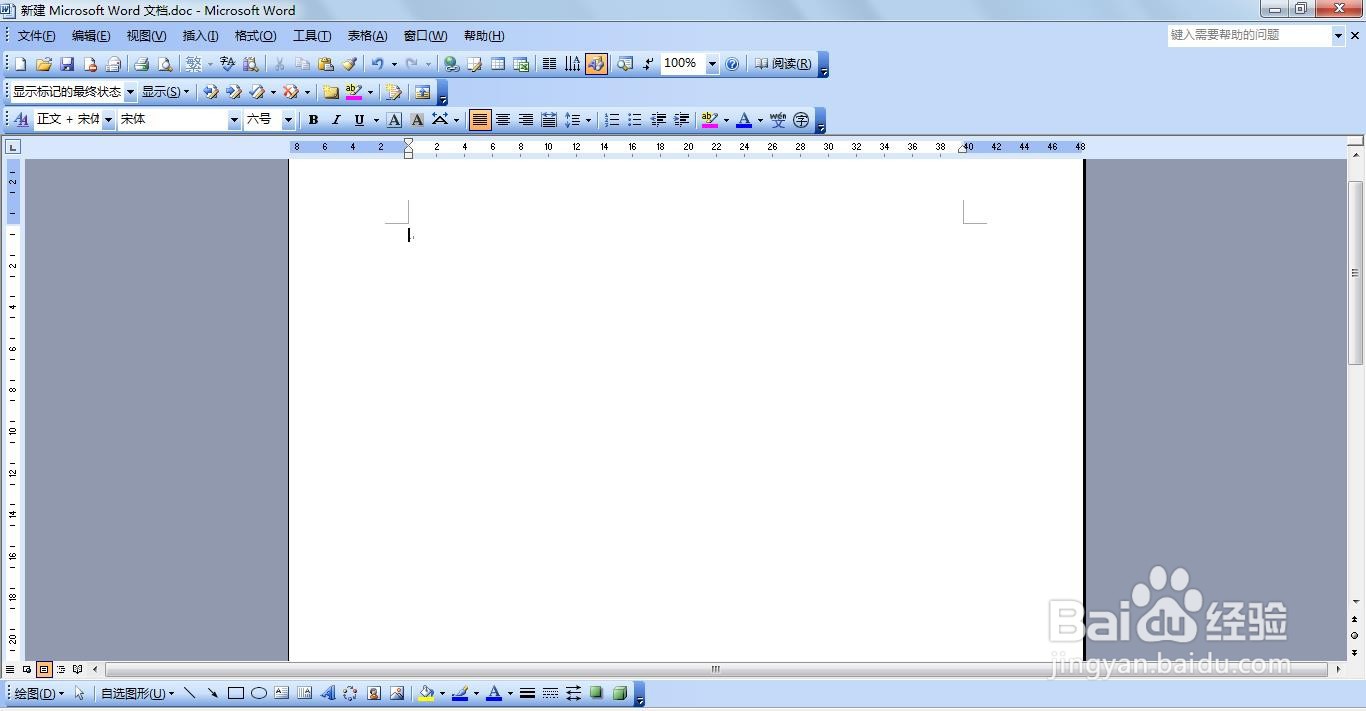Click the help question input field
1366x711 pixels.
tap(1250, 35)
